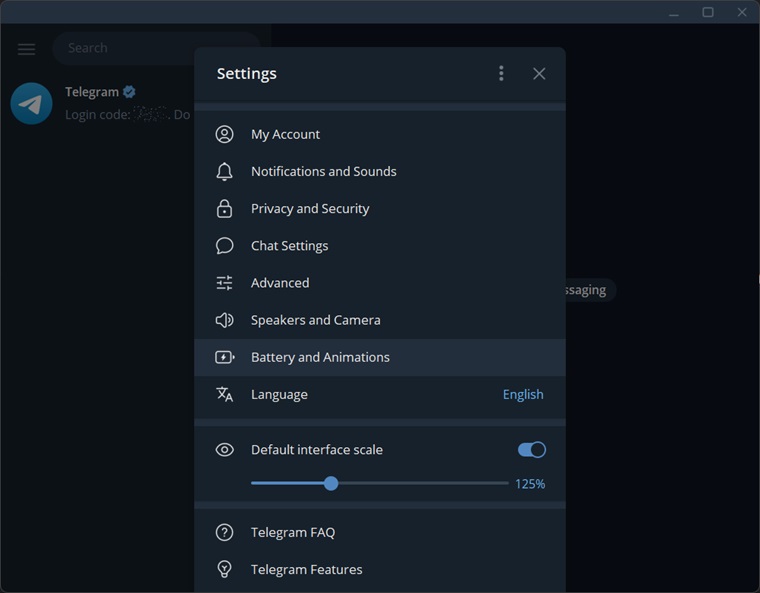The width and height of the screenshot is (760, 593).
Task: Click the chat bubble icon
Action: (224, 246)
